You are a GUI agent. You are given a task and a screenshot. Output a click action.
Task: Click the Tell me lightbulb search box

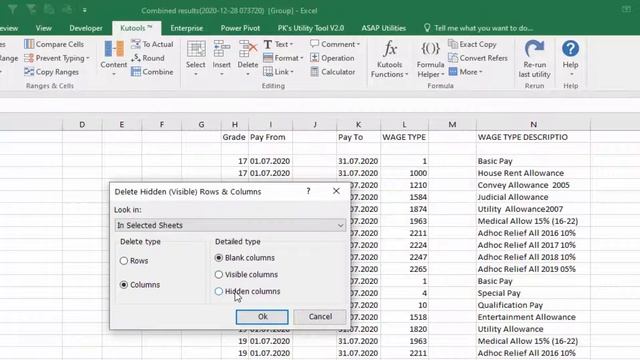[x=478, y=28]
